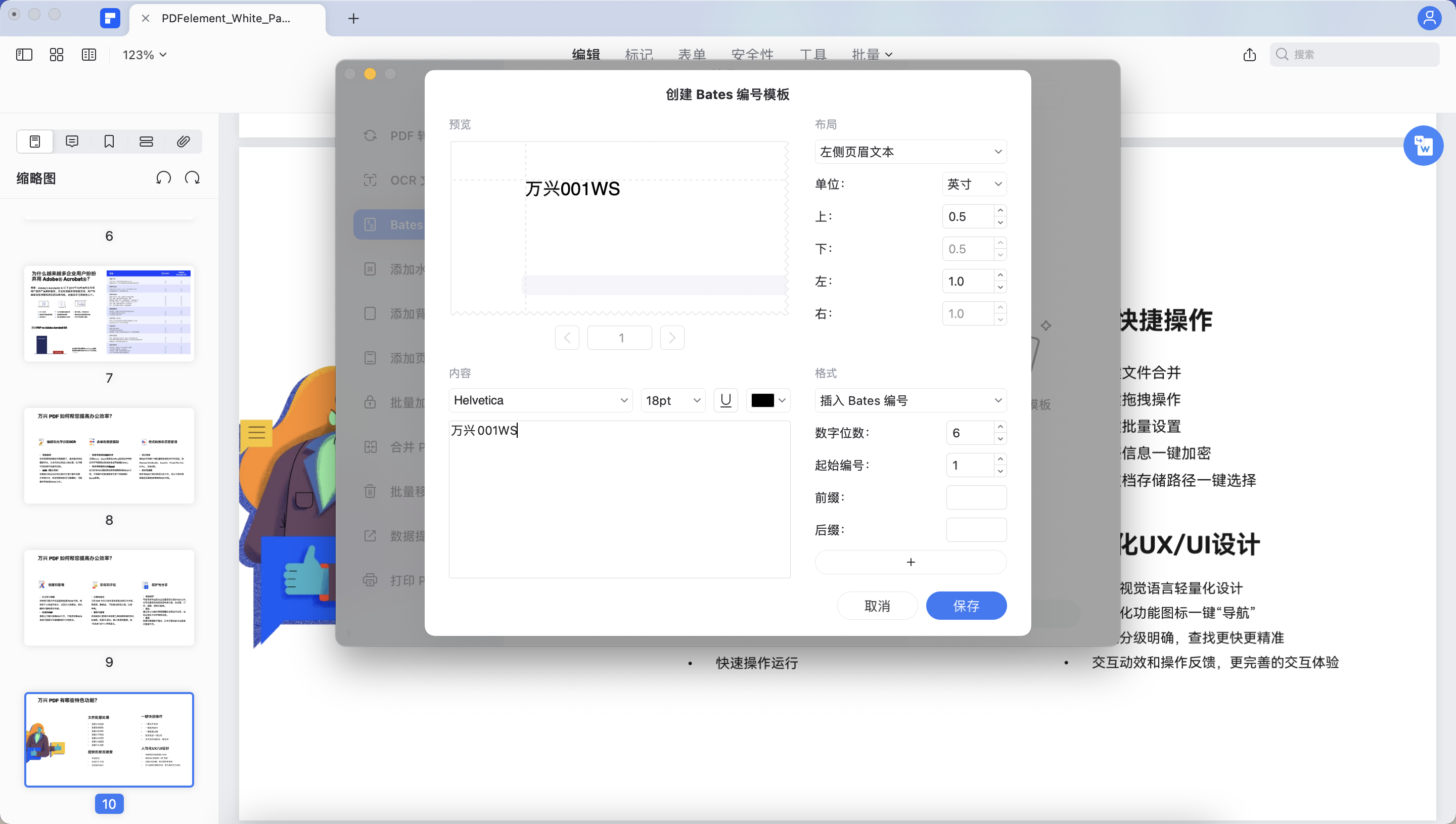Viewport: 1456px width, 824px height.
Task: Open the 18pt font size dropdown
Action: pyautogui.click(x=672, y=400)
